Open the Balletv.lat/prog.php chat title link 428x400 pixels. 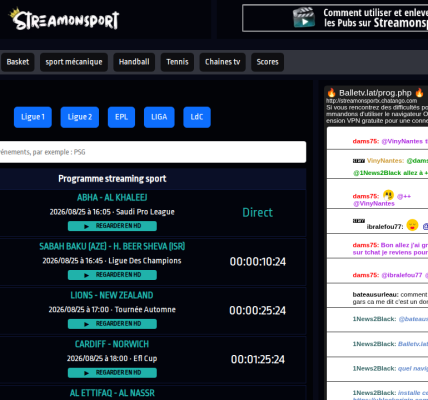coord(375,93)
